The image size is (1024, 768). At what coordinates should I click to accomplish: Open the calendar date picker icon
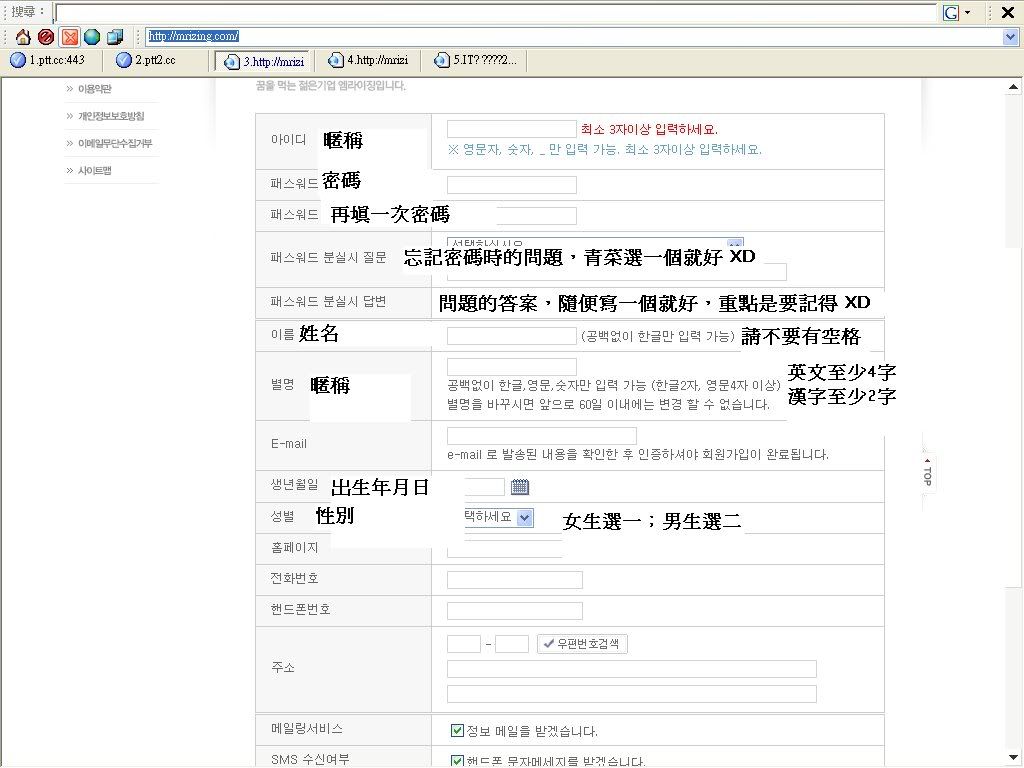[x=520, y=487]
